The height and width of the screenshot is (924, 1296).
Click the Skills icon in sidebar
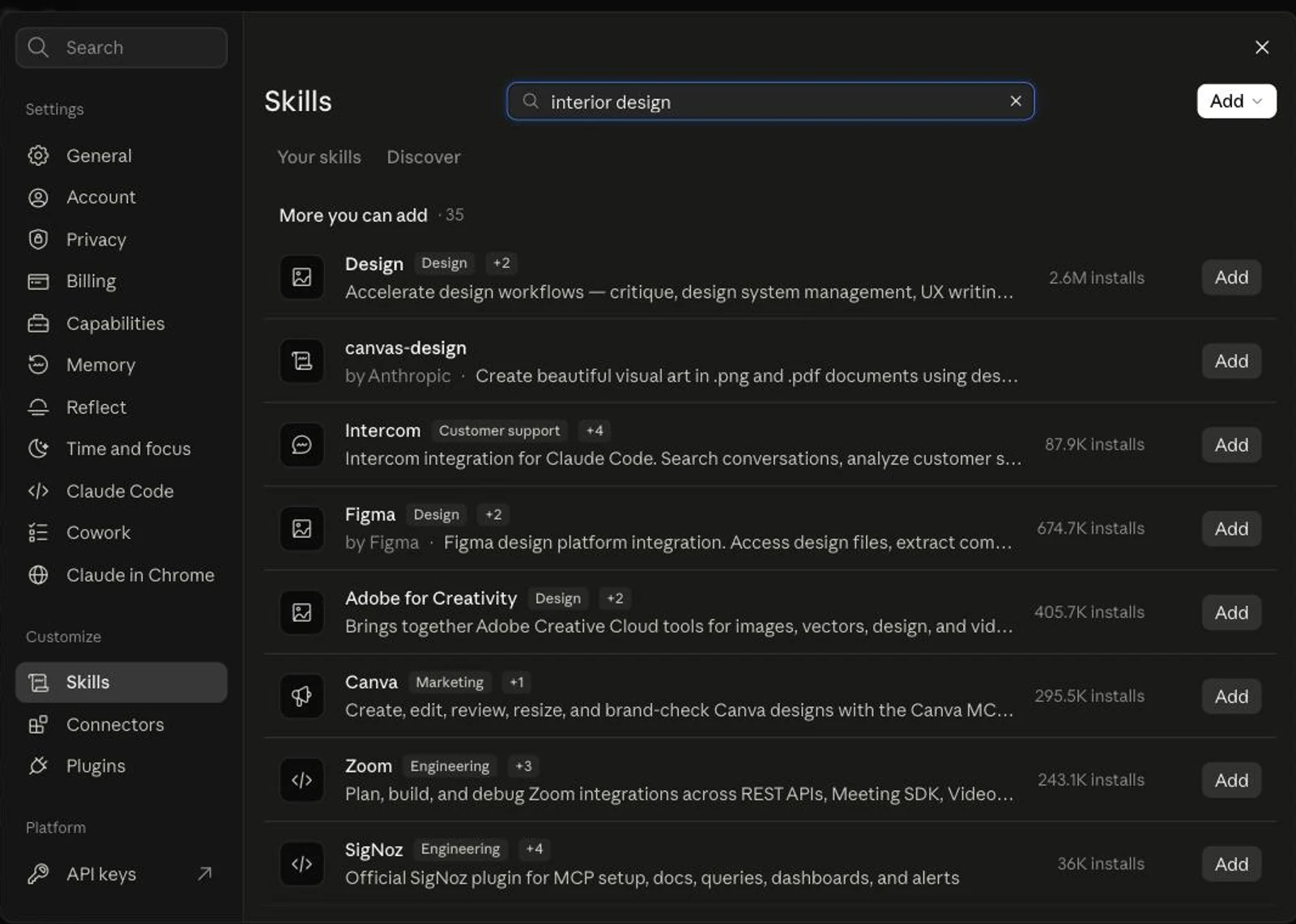coord(38,683)
